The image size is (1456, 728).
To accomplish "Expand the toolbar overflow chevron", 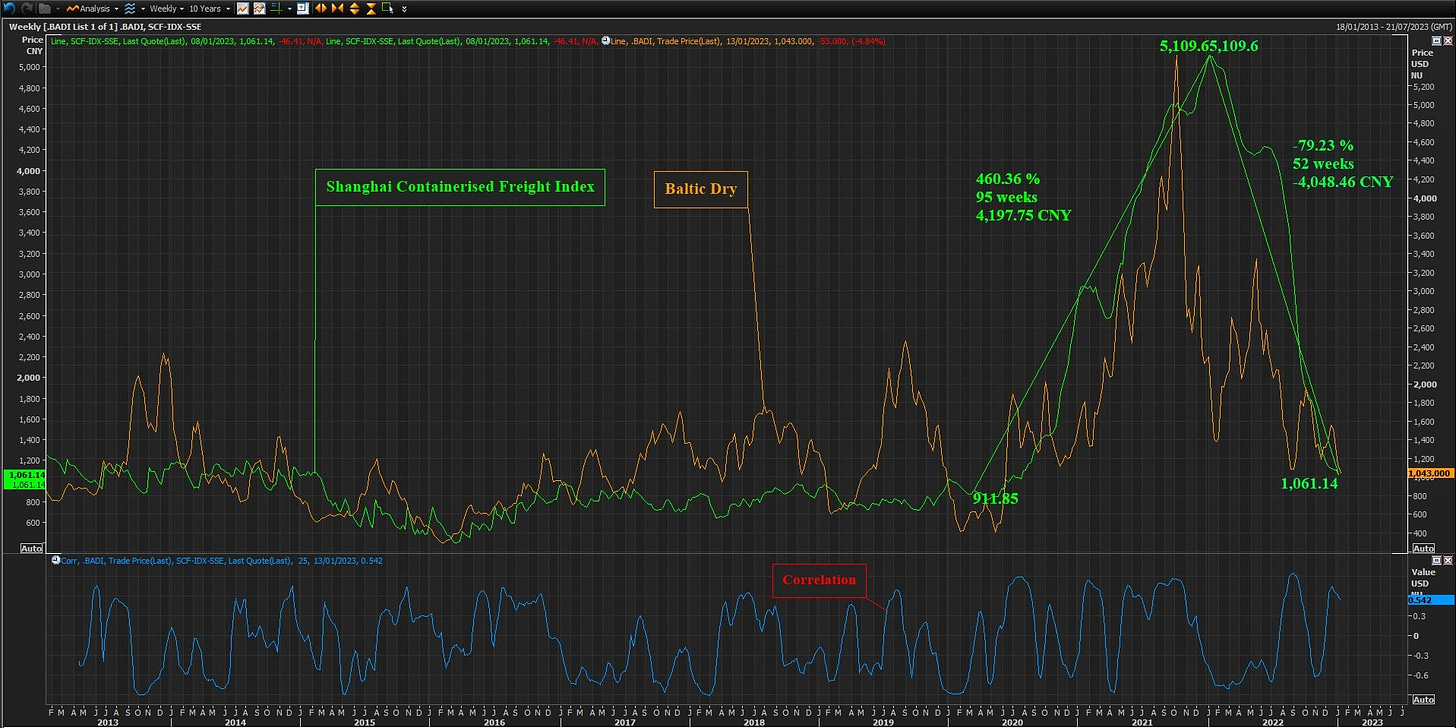I will pos(404,9).
